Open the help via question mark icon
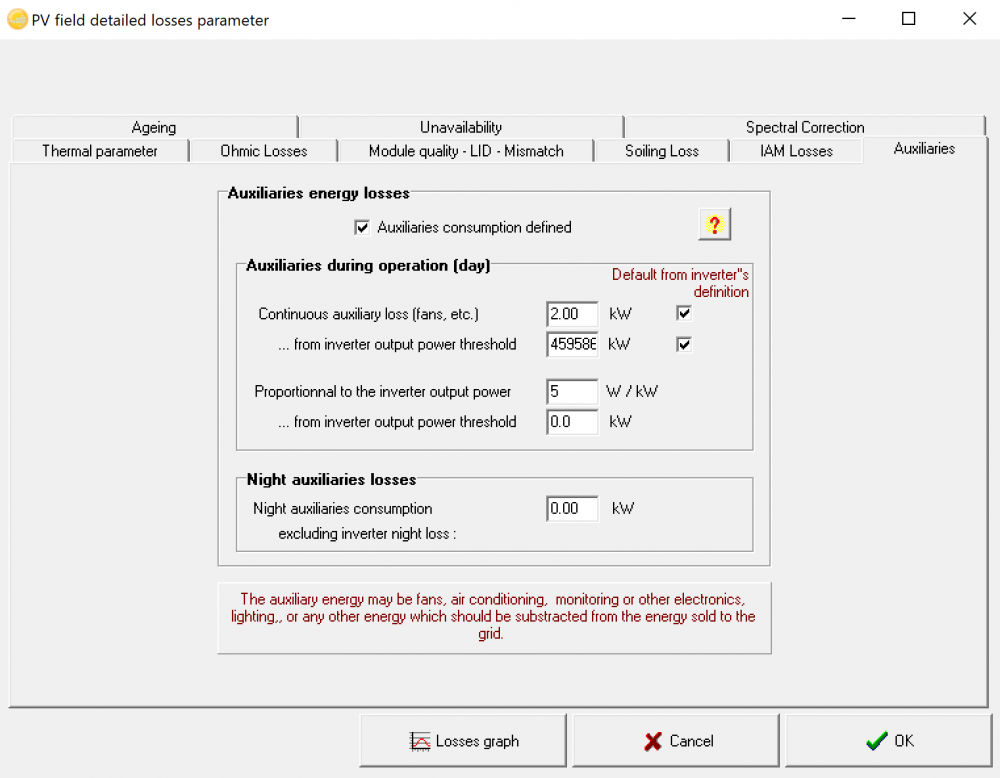Viewport: 1000px width, 778px height. (714, 224)
